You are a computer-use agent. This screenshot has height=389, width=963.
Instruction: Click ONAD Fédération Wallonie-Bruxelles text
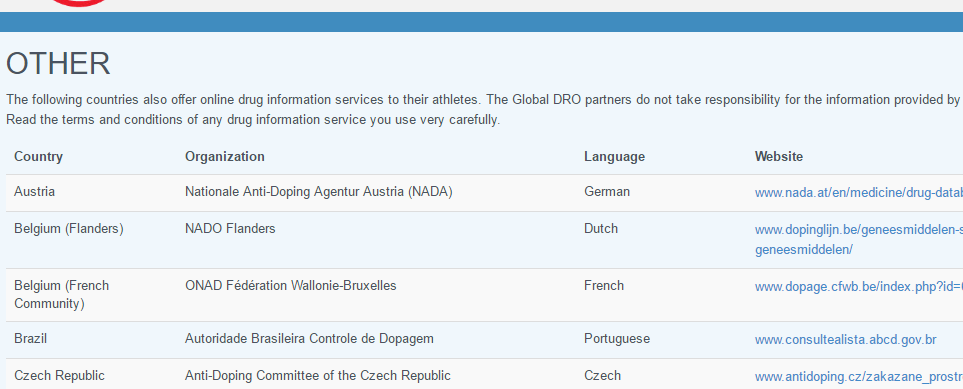coord(290,286)
